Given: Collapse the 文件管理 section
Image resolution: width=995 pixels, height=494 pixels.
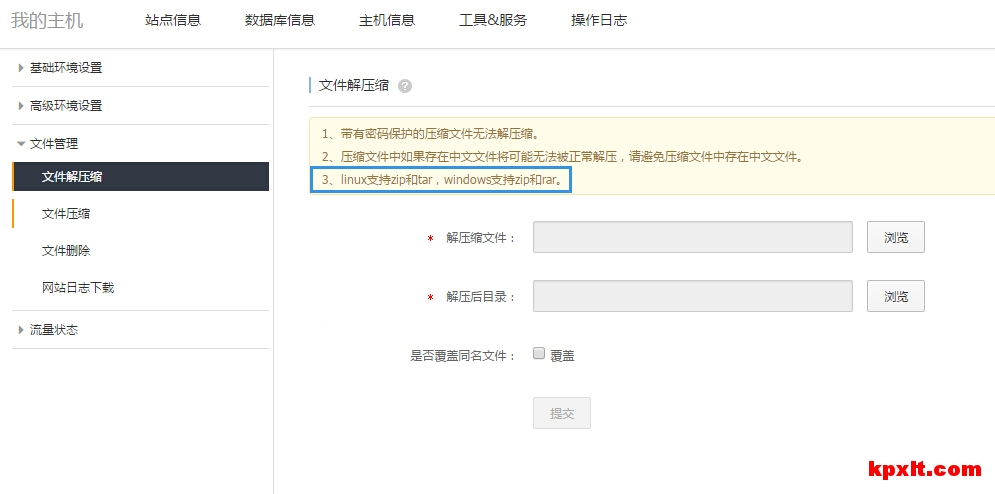Looking at the screenshot, I should 53,144.
